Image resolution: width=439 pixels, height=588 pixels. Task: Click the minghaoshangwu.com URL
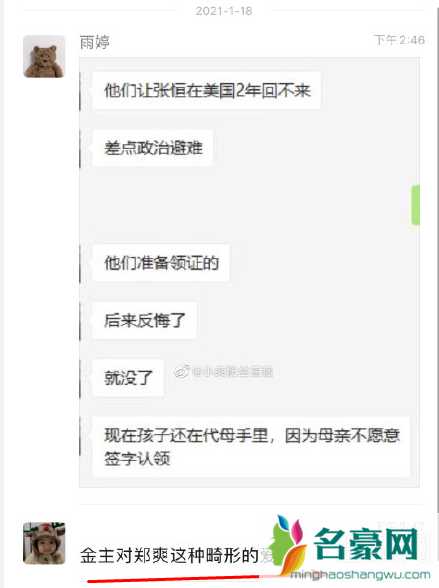360,574
